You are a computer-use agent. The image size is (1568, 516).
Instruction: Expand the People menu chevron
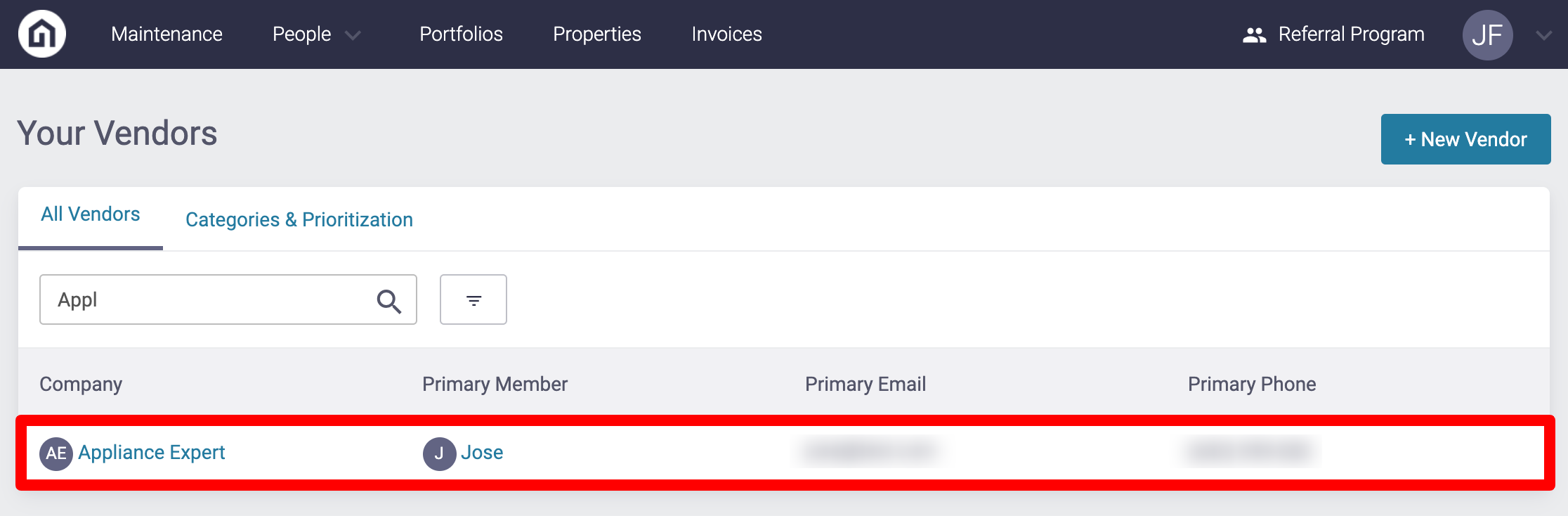[353, 35]
